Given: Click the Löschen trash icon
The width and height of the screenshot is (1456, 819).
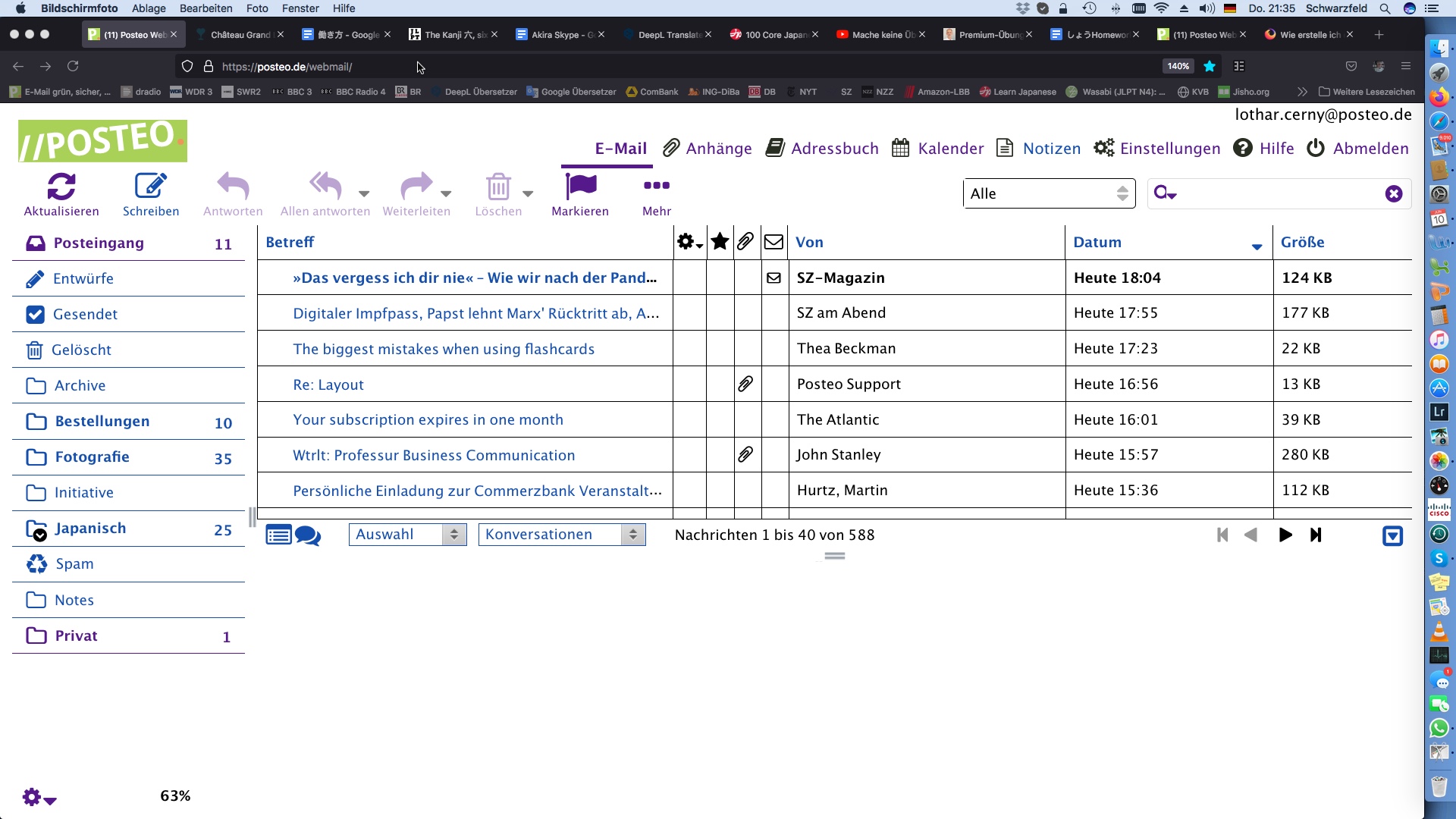Looking at the screenshot, I should coord(498,184).
